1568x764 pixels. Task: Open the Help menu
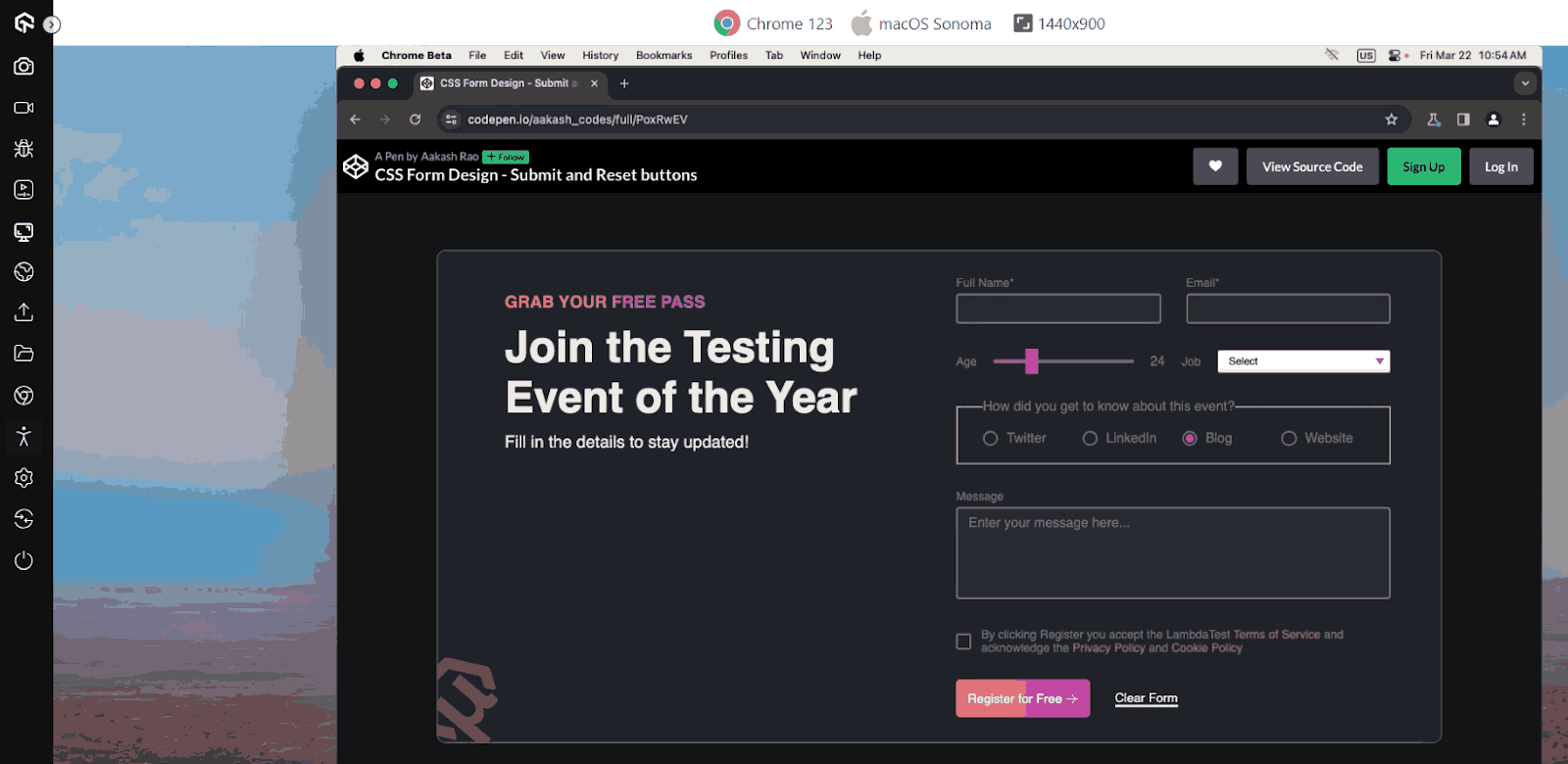point(869,56)
